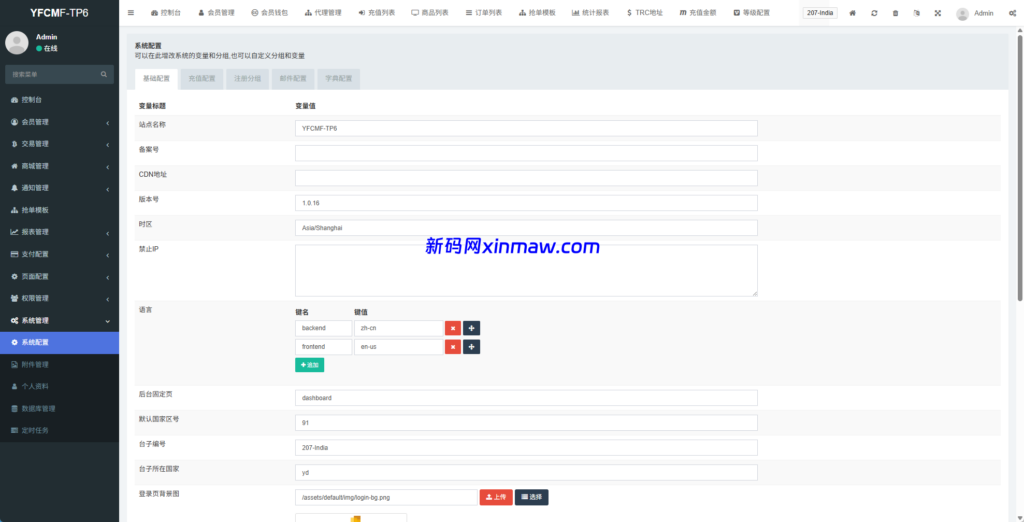Open 控制台 in top navigation
The image size is (1024, 522).
tap(166, 13)
